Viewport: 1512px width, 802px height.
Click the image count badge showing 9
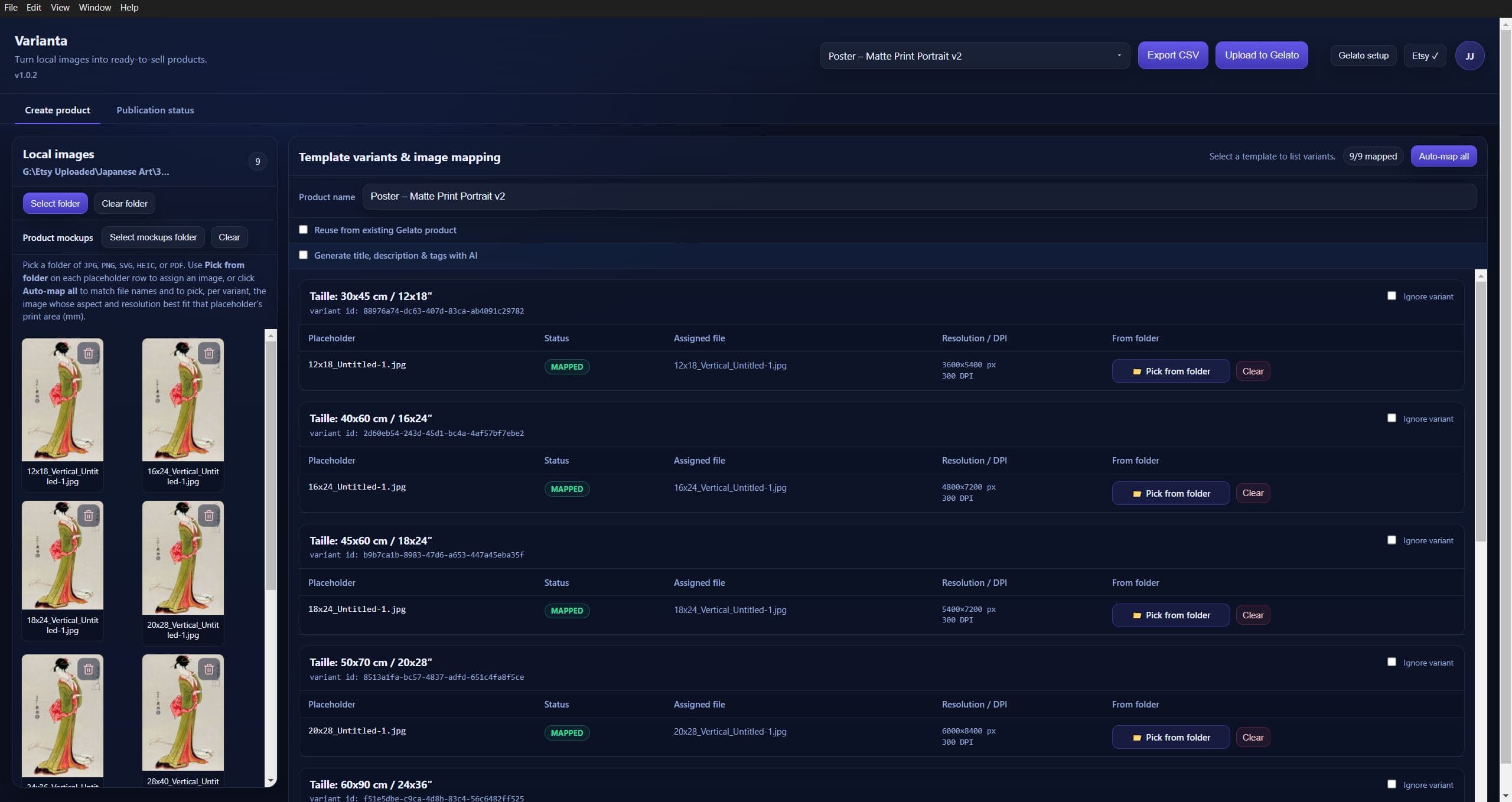pos(258,161)
